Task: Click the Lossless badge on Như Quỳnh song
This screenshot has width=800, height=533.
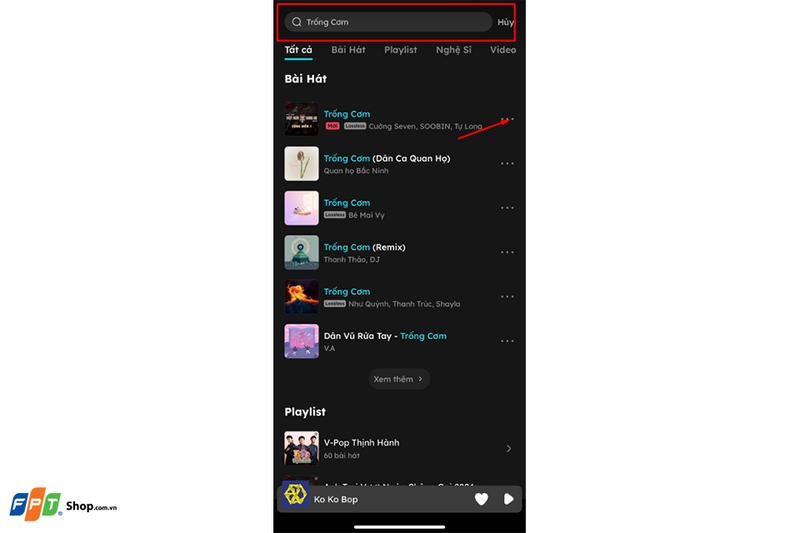Action: (x=335, y=303)
